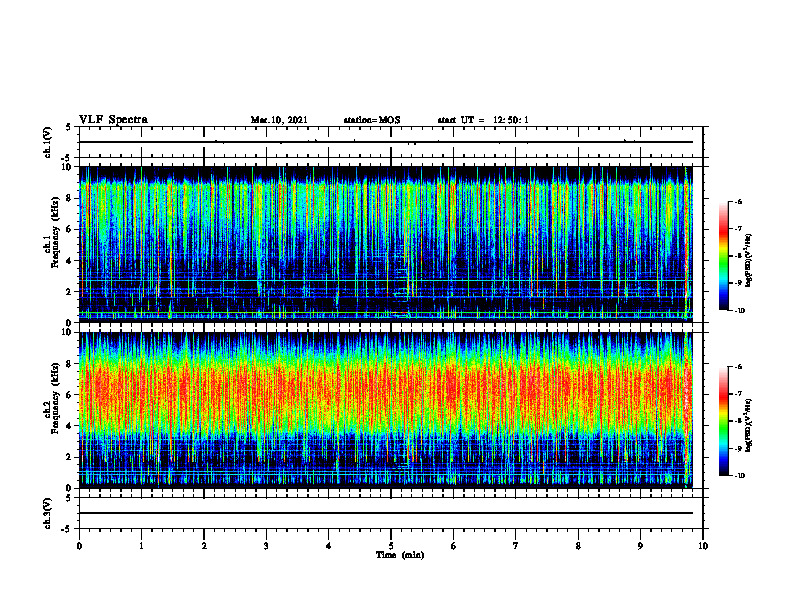This screenshot has height=612, width=792.
Task: Click the "ch.3(V)" waveform axis label
Action: point(48,513)
